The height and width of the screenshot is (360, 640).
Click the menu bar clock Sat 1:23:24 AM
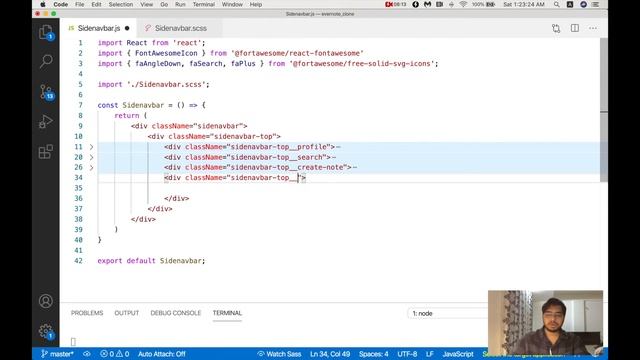tap(524, 4)
